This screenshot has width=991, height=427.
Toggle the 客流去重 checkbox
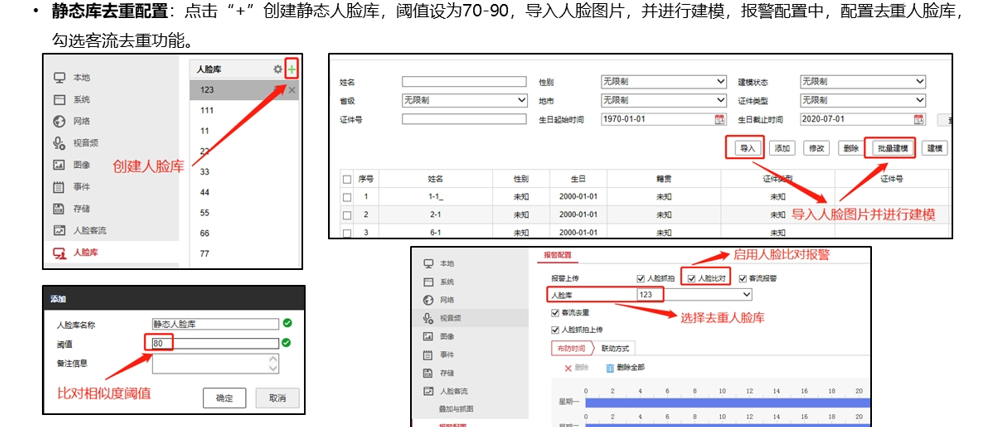click(555, 313)
